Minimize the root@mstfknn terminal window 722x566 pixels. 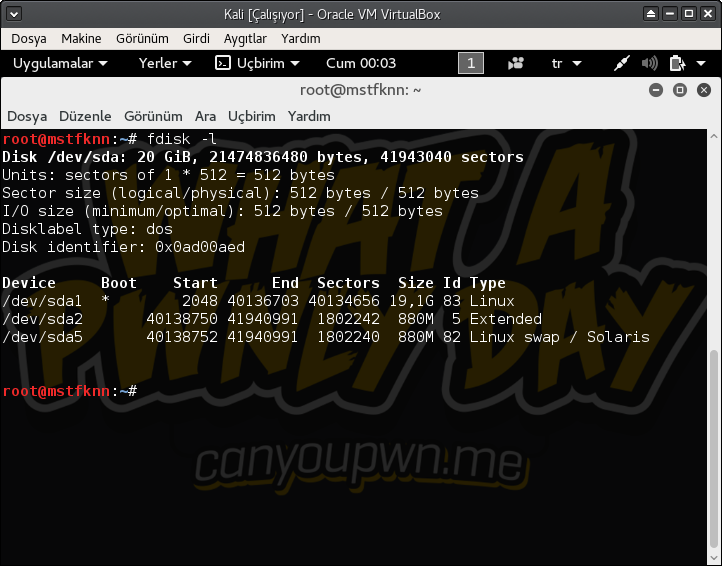click(656, 90)
